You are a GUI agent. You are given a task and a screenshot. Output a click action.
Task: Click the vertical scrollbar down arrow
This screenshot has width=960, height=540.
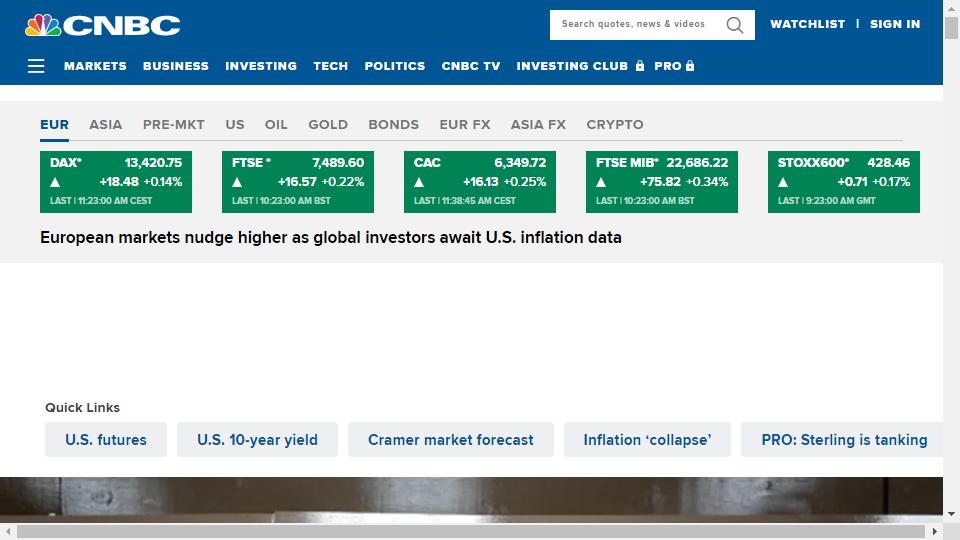point(951,514)
